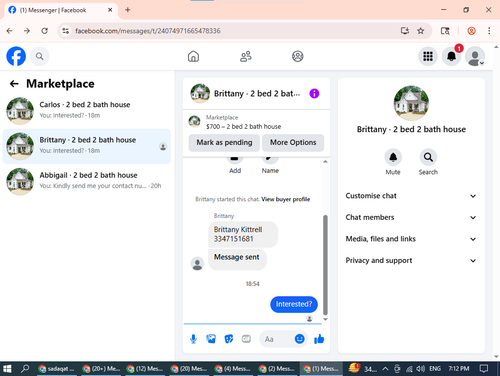Switch to the sadaqat Chrome taskbar window
The height and width of the screenshot is (376, 500).
57,369
